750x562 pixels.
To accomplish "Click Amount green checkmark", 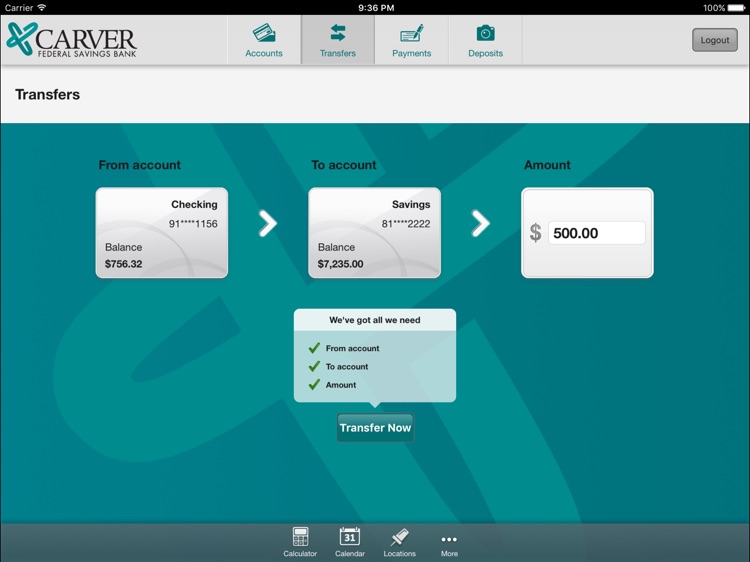I will click(314, 385).
